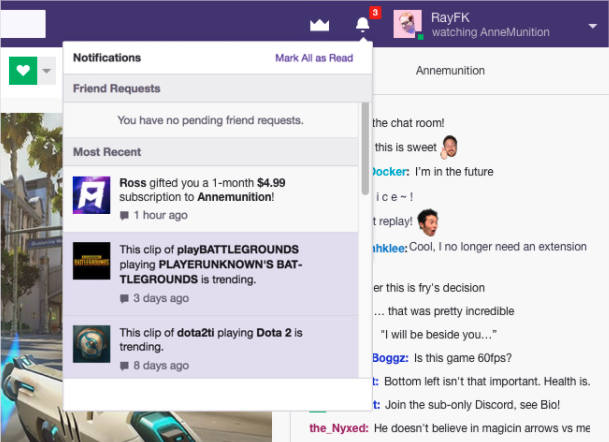
Task: Click the surprised face emote near replay
Action: (428, 222)
